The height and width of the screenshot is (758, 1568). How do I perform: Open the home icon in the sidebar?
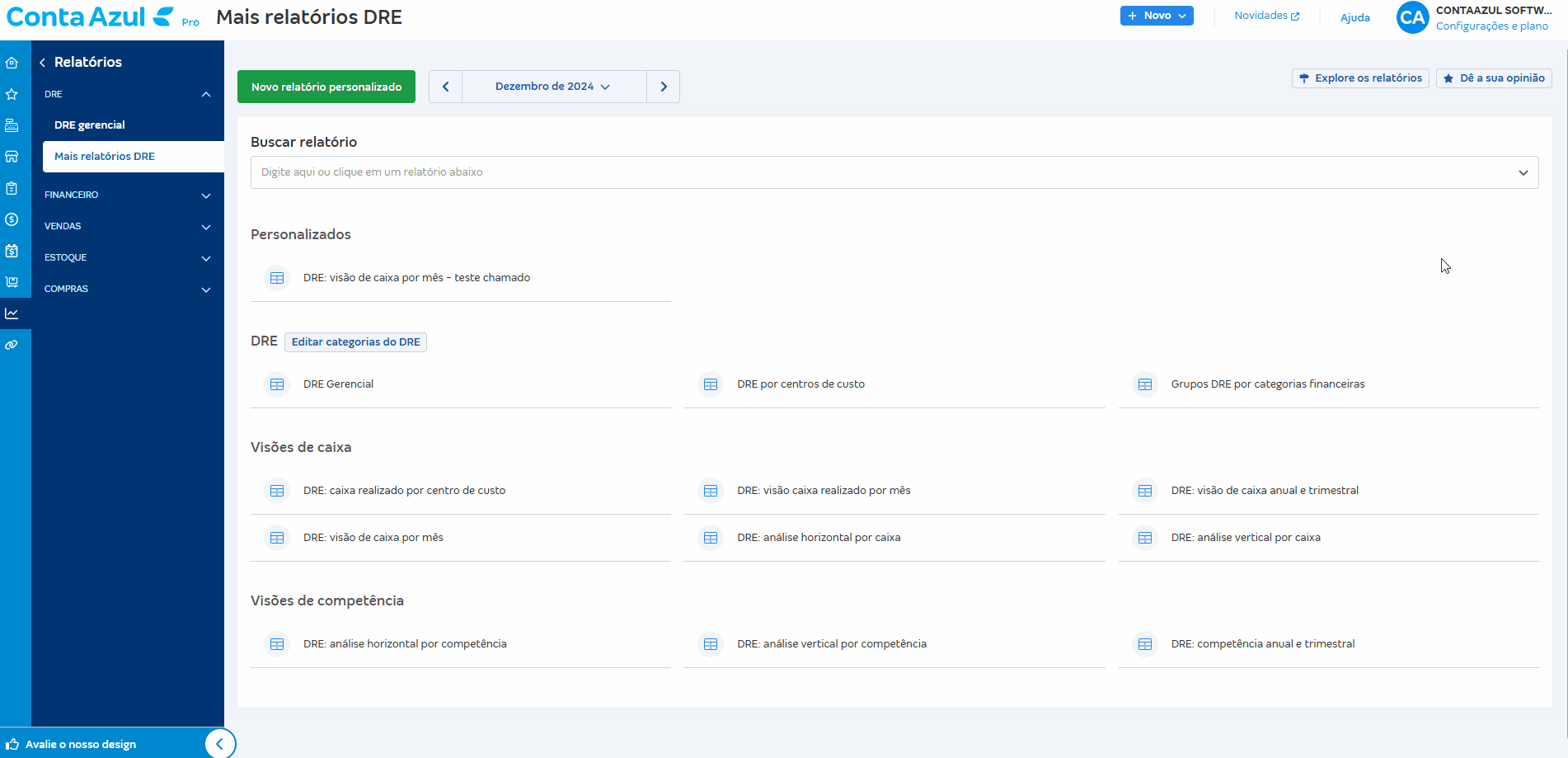point(12,63)
